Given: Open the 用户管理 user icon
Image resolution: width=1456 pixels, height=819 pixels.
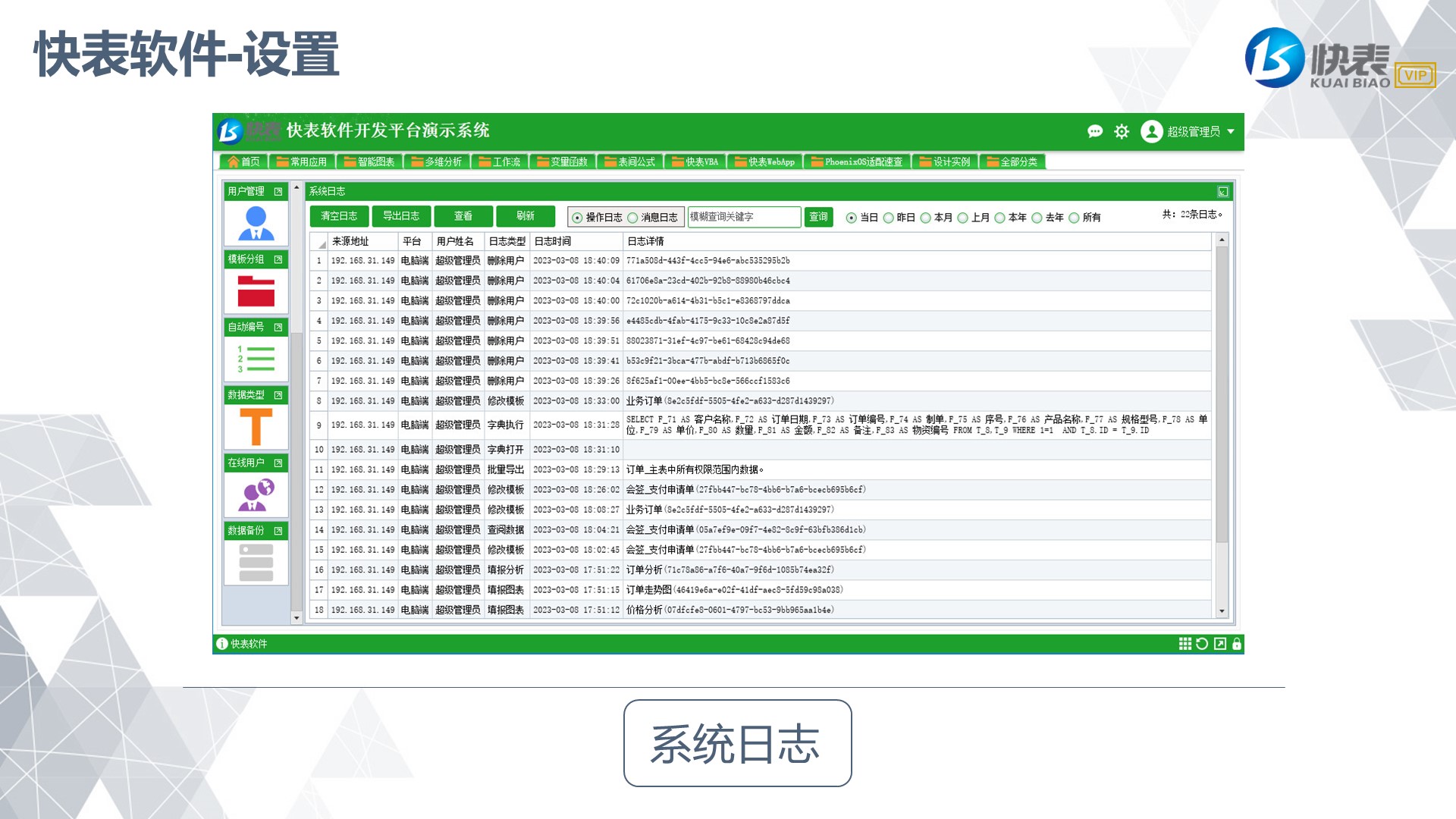Looking at the screenshot, I should (256, 223).
